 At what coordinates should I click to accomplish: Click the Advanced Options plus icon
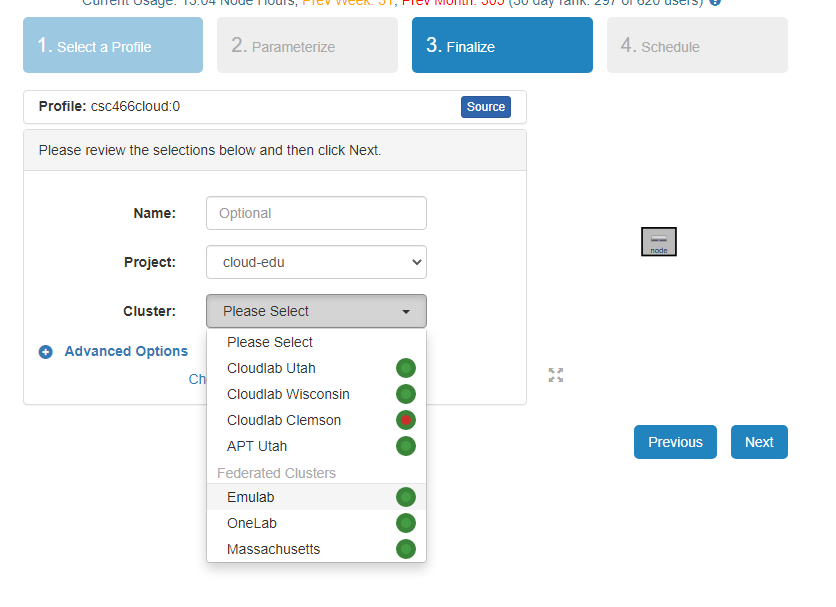click(46, 352)
